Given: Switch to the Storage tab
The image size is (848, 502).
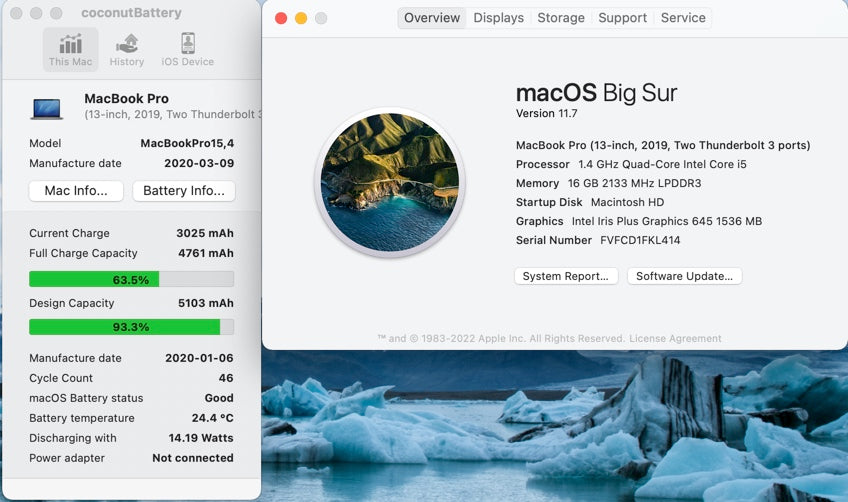Looking at the screenshot, I should coord(561,18).
